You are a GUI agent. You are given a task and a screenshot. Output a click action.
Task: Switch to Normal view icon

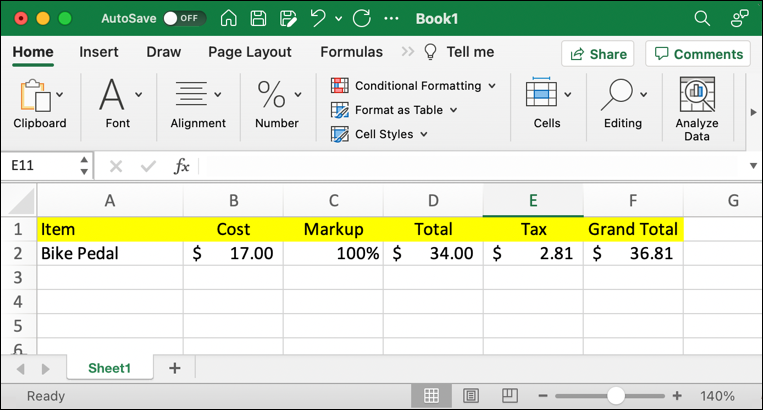tap(431, 396)
